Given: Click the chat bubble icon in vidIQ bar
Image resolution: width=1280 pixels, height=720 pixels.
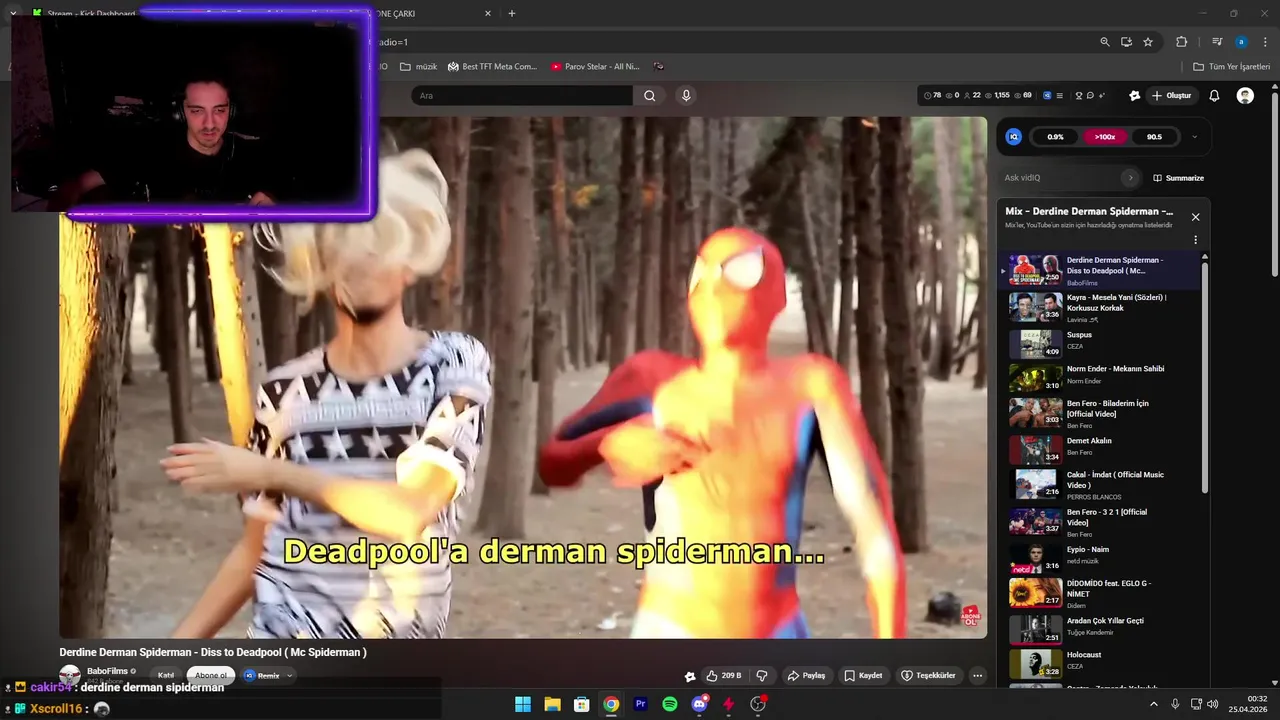Looking at the screenshot, I should pos(1090,96).
